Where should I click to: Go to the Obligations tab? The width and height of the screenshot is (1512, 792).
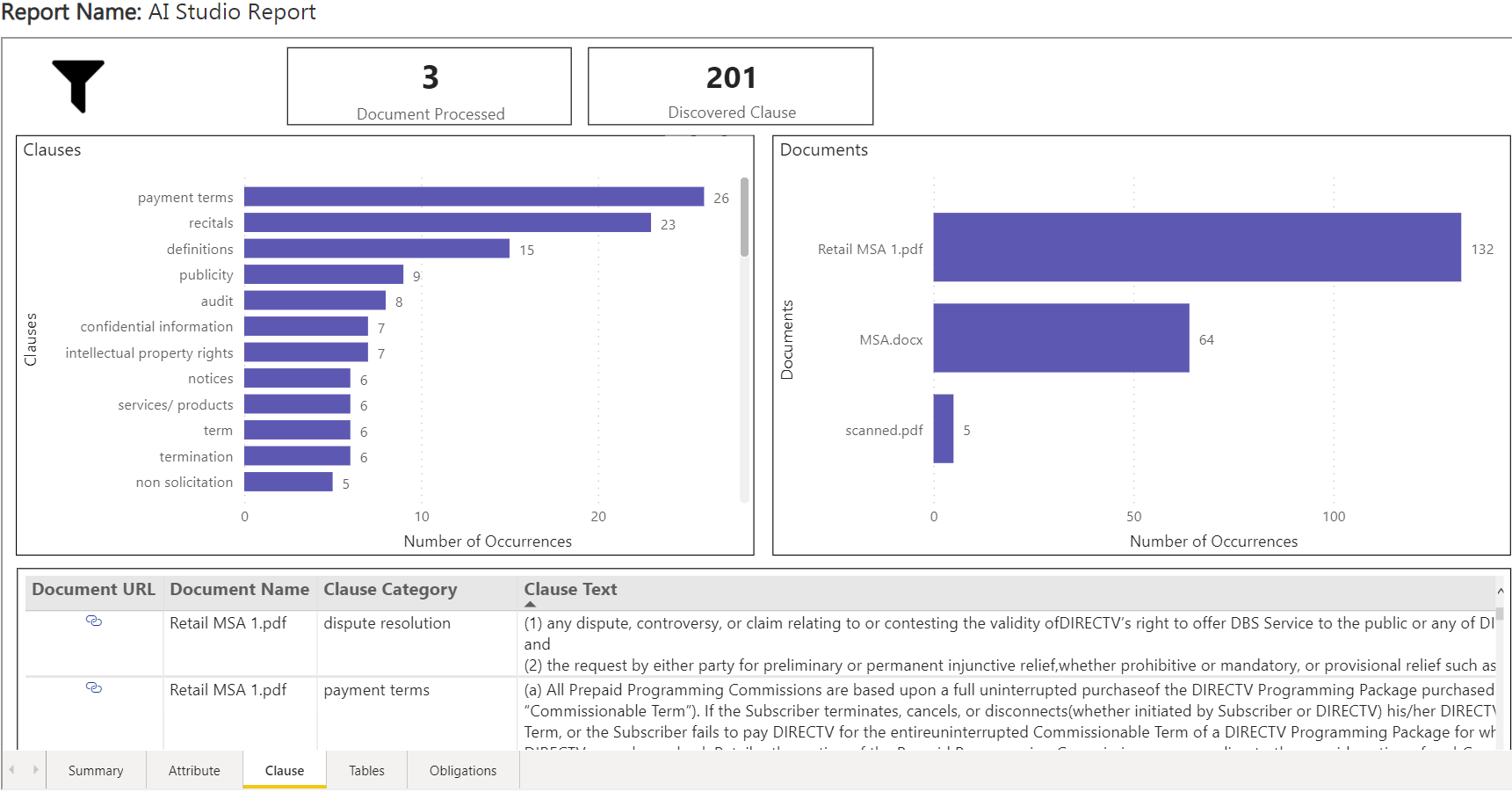tap(463, 771)
